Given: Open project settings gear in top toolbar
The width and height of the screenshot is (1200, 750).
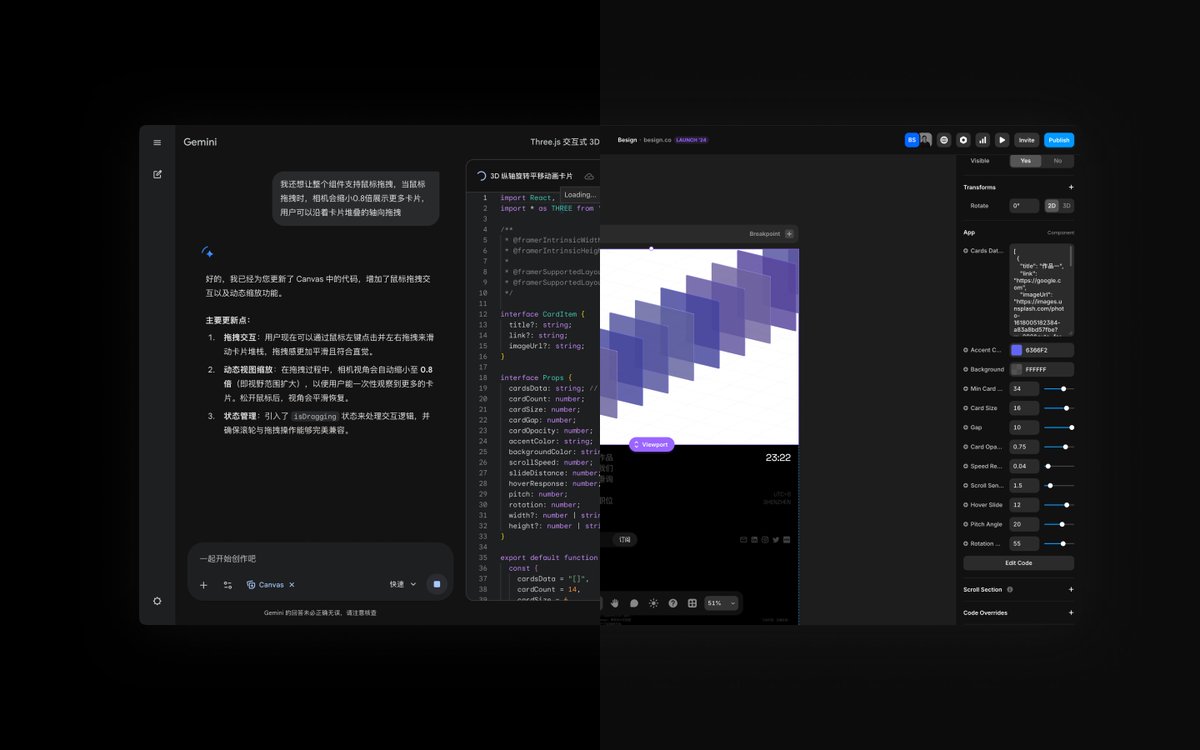Looking at the screenshot, I should coord(963,140).
